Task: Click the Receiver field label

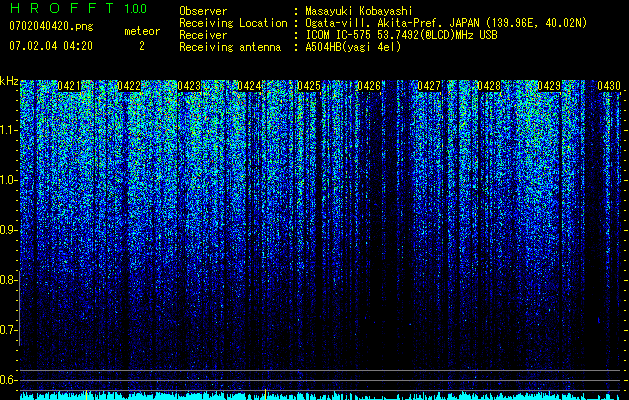Action: point(203,35)
